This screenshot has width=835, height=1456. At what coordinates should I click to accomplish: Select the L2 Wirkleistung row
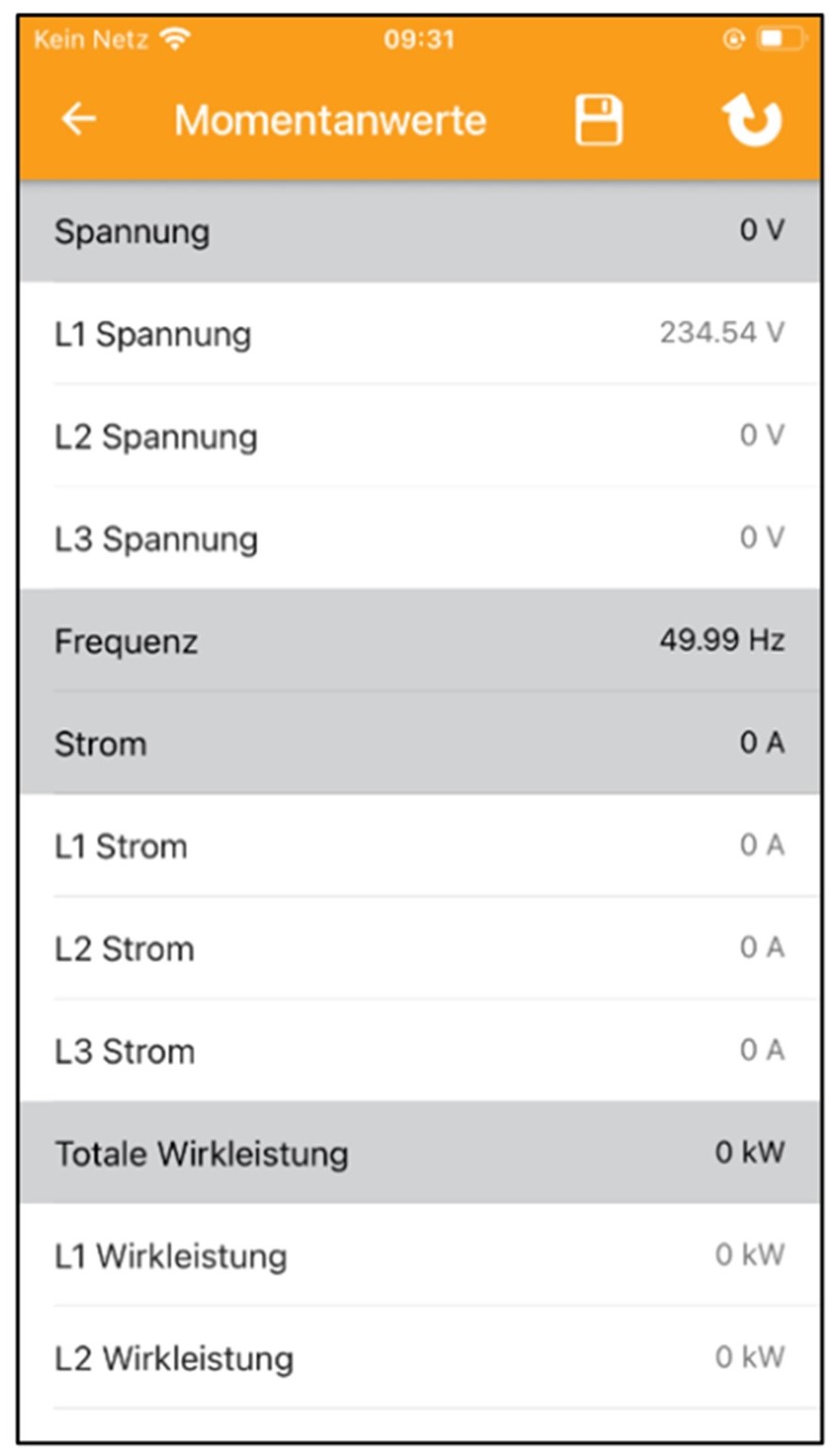418,1358
